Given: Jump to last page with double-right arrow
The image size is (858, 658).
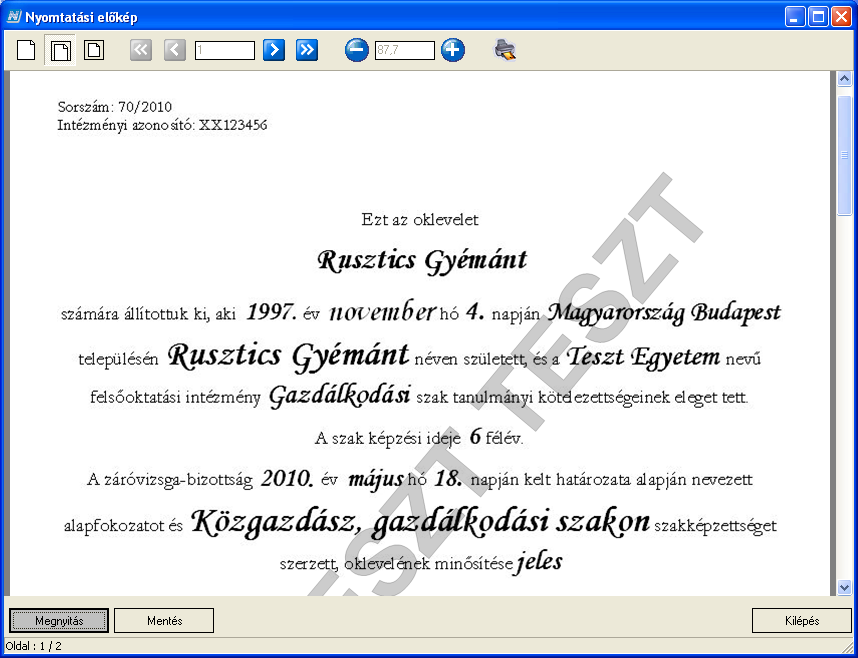Looking at the screenshot, I should [x=307, y=50].
